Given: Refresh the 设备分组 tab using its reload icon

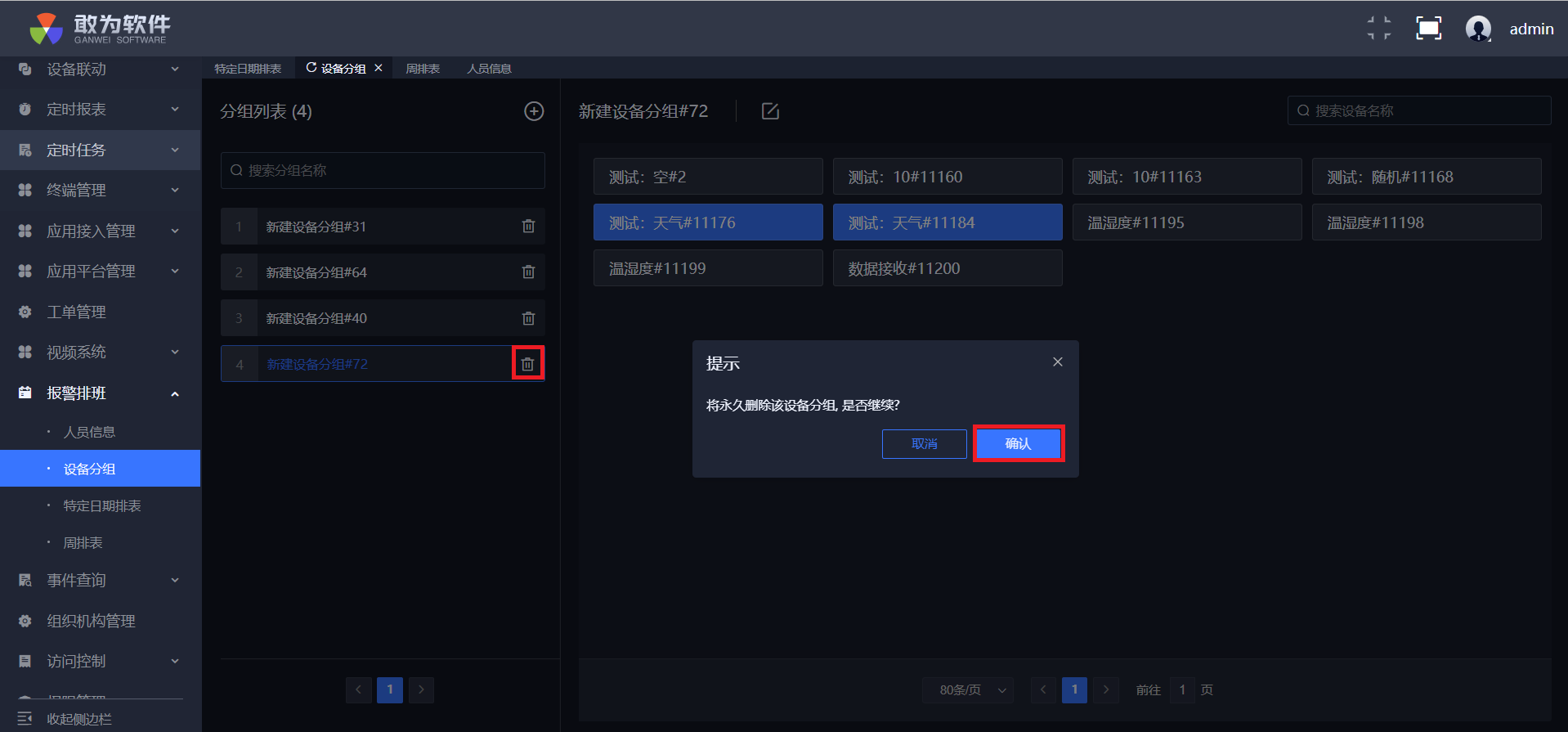Looking at the screenshot, I should (311, 68).
